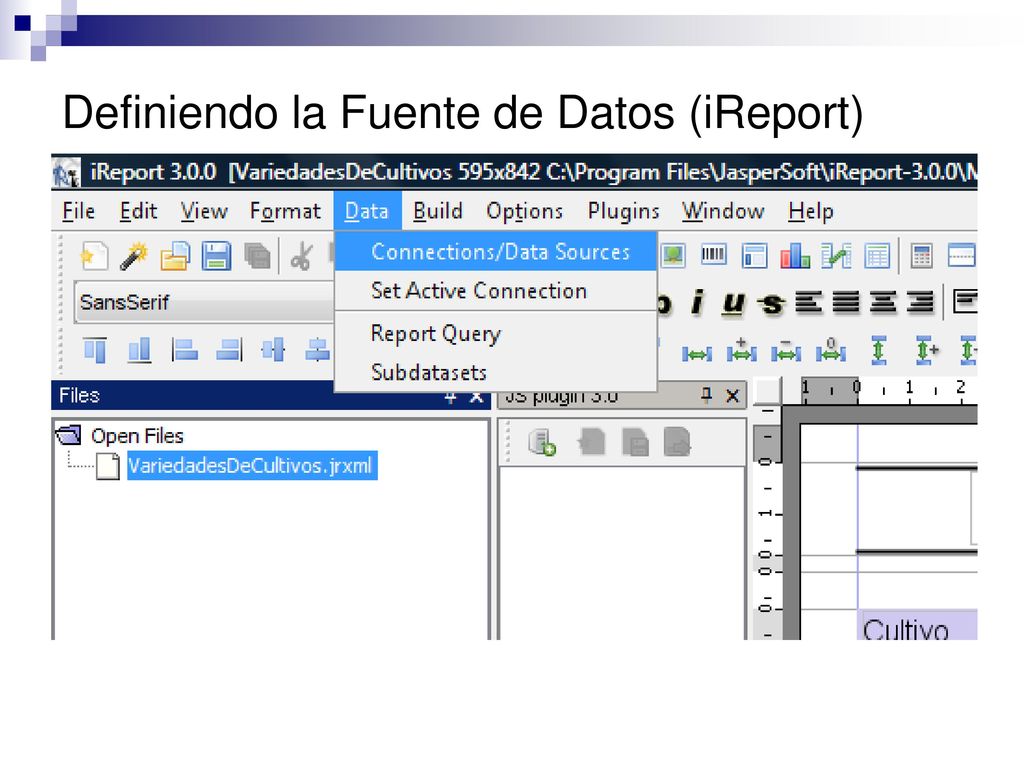The image size is (1024, 768).
Task: Select the Cultivo text element in the report
Action: pos(917,626)
